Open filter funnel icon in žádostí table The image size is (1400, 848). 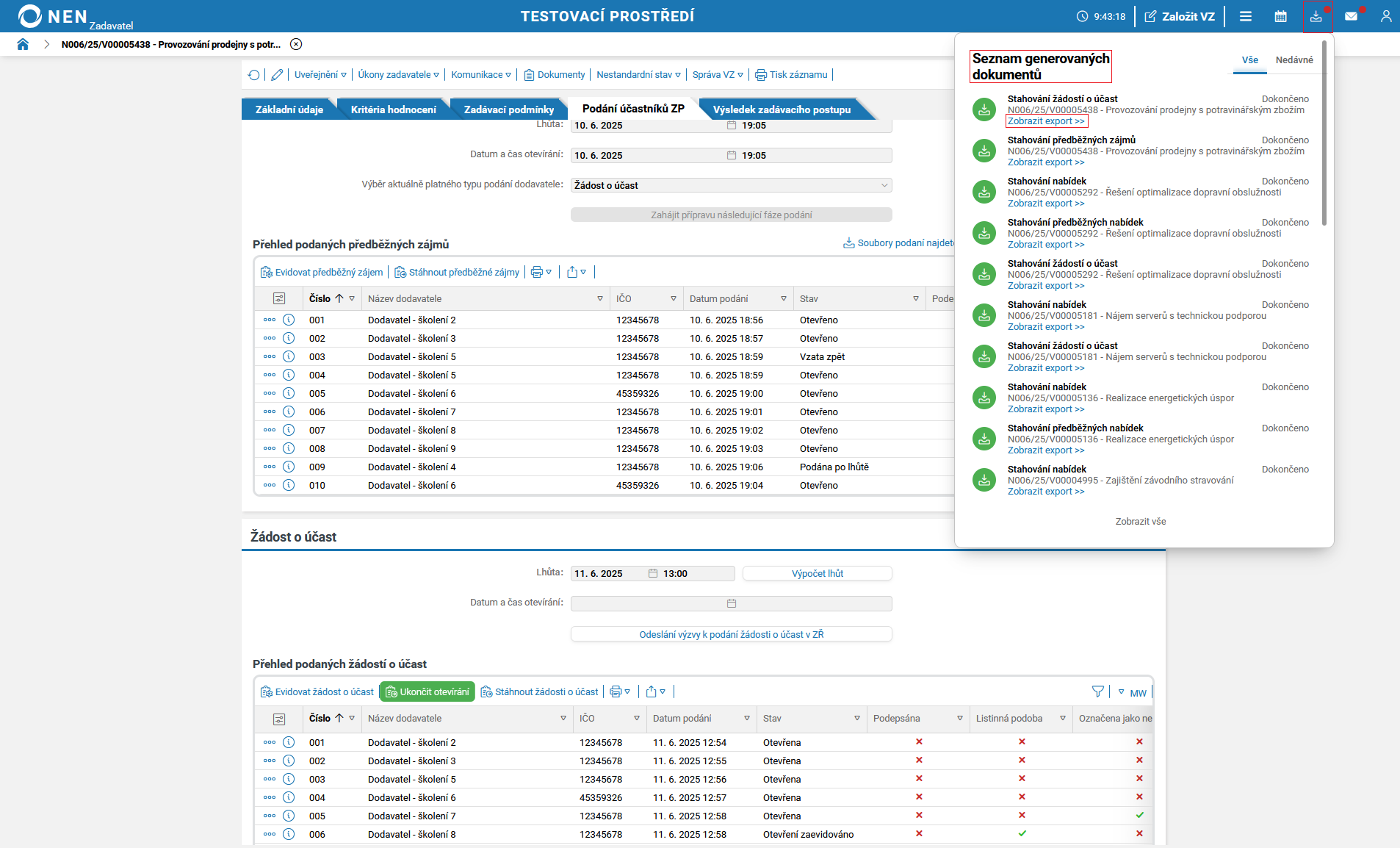pos(1097,692)
